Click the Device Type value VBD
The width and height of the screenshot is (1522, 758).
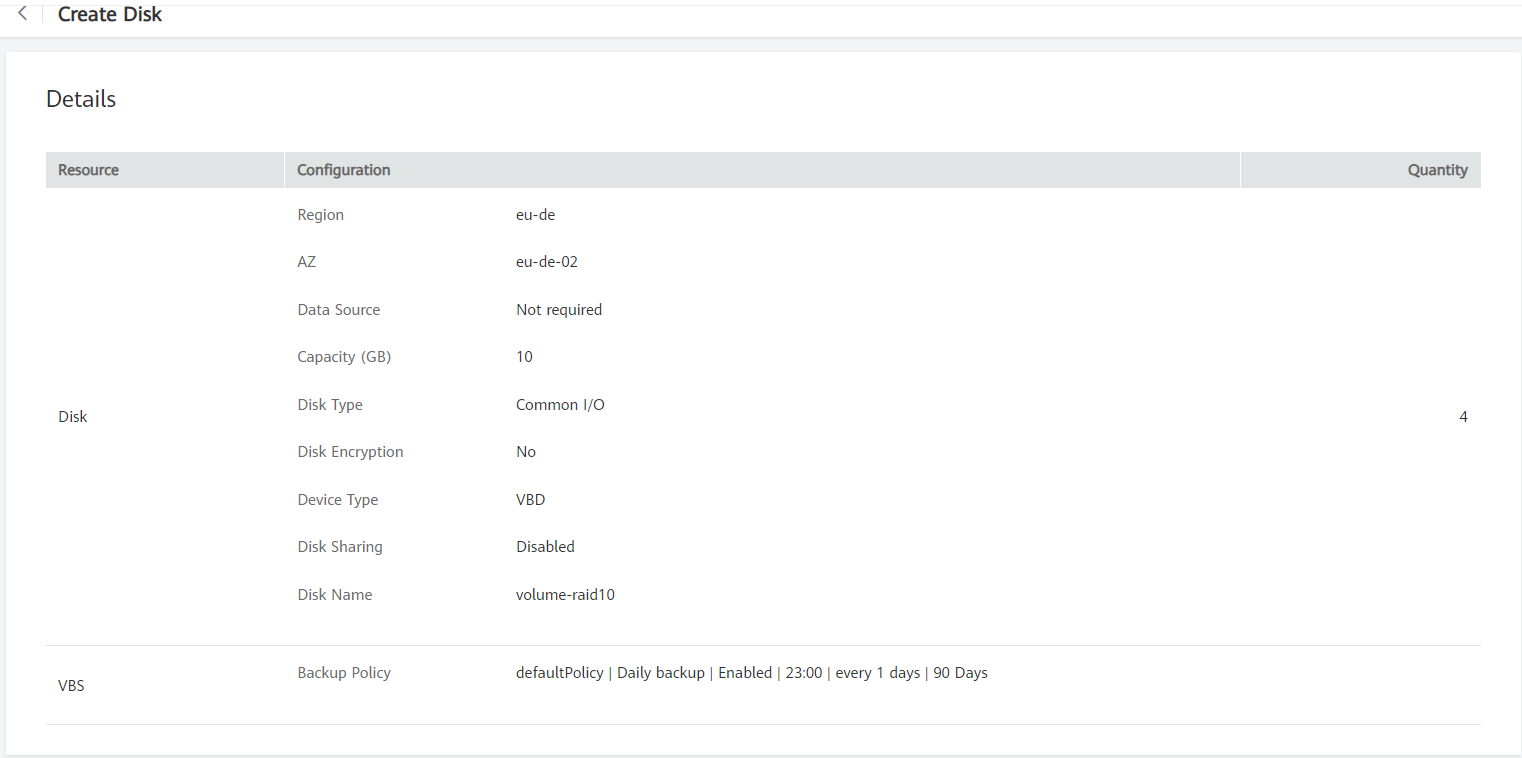[x=531, y=499]
